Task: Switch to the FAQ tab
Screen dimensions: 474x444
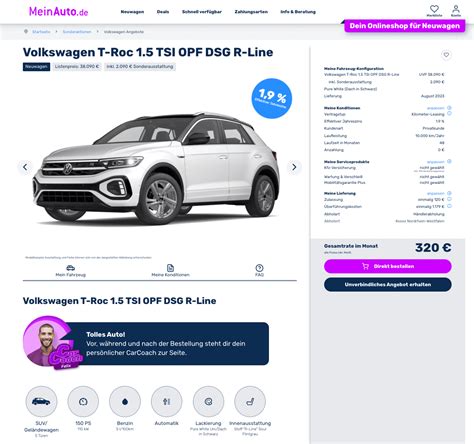Action: (x=259, y=271)
